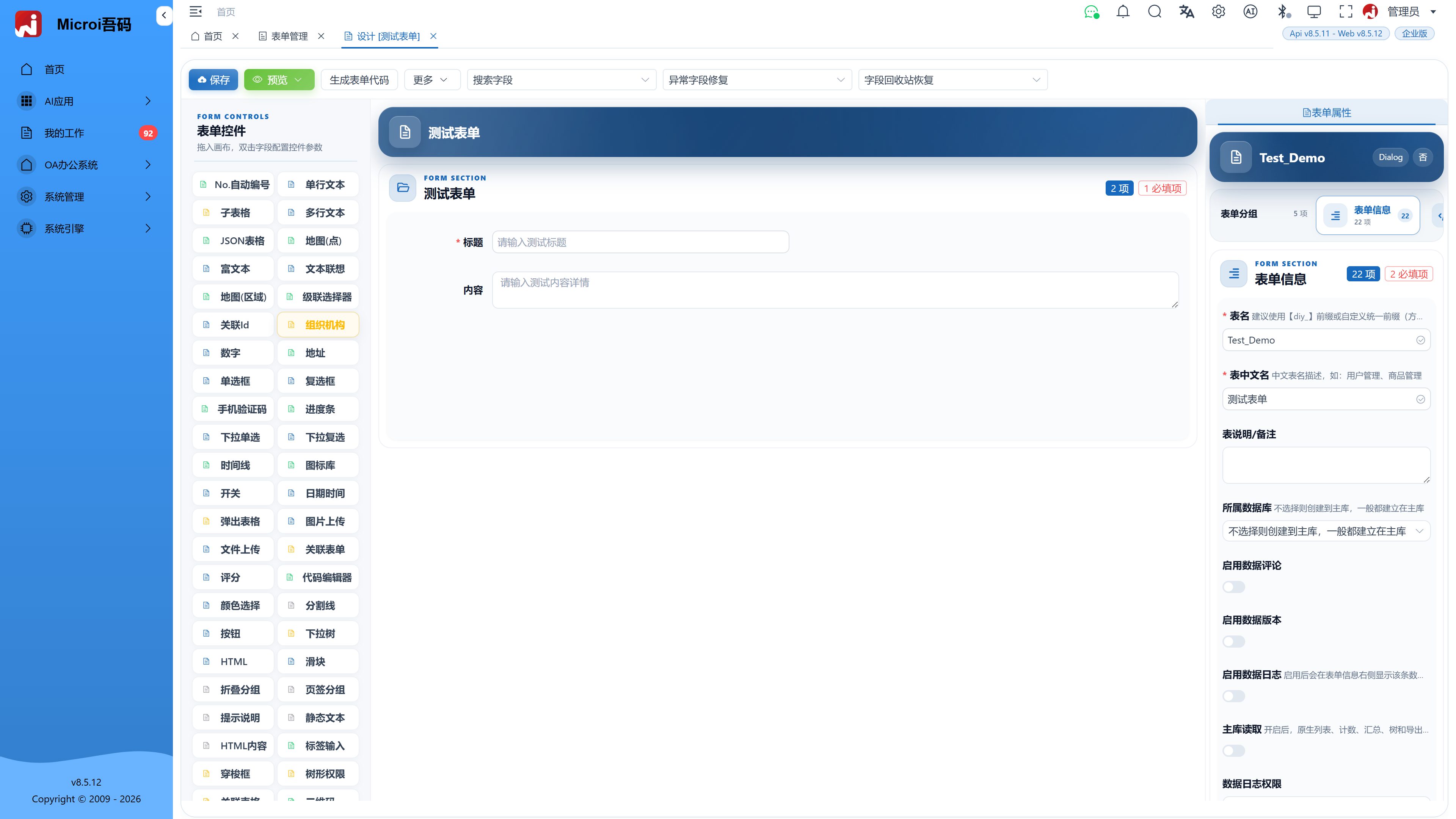The height and width of the screenshot is (819, 1456).
Task: Click the search magnifier icon in header
Action: coord(1154,12)
